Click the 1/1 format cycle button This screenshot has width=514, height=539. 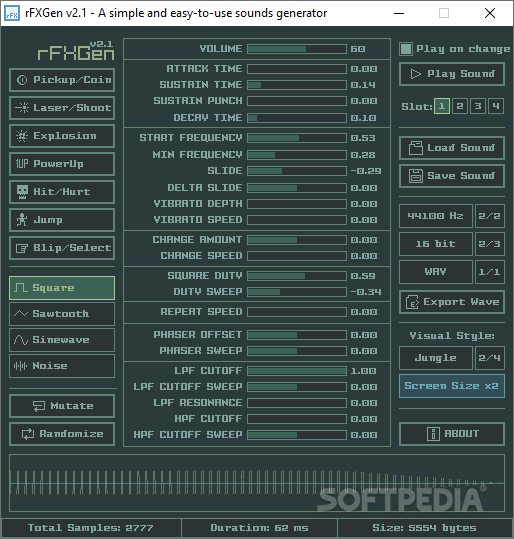coord(490,272)
